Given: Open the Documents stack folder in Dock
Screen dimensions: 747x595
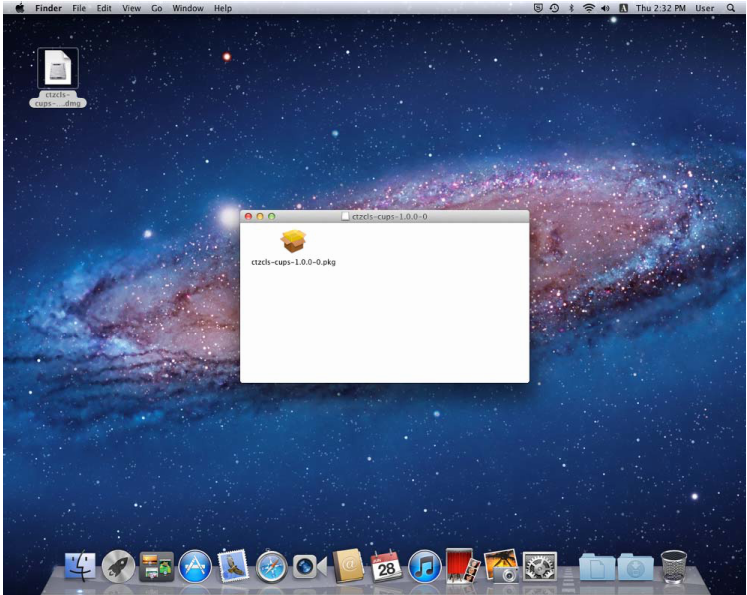Looking at the screenshot, I should tap(597, 566).
